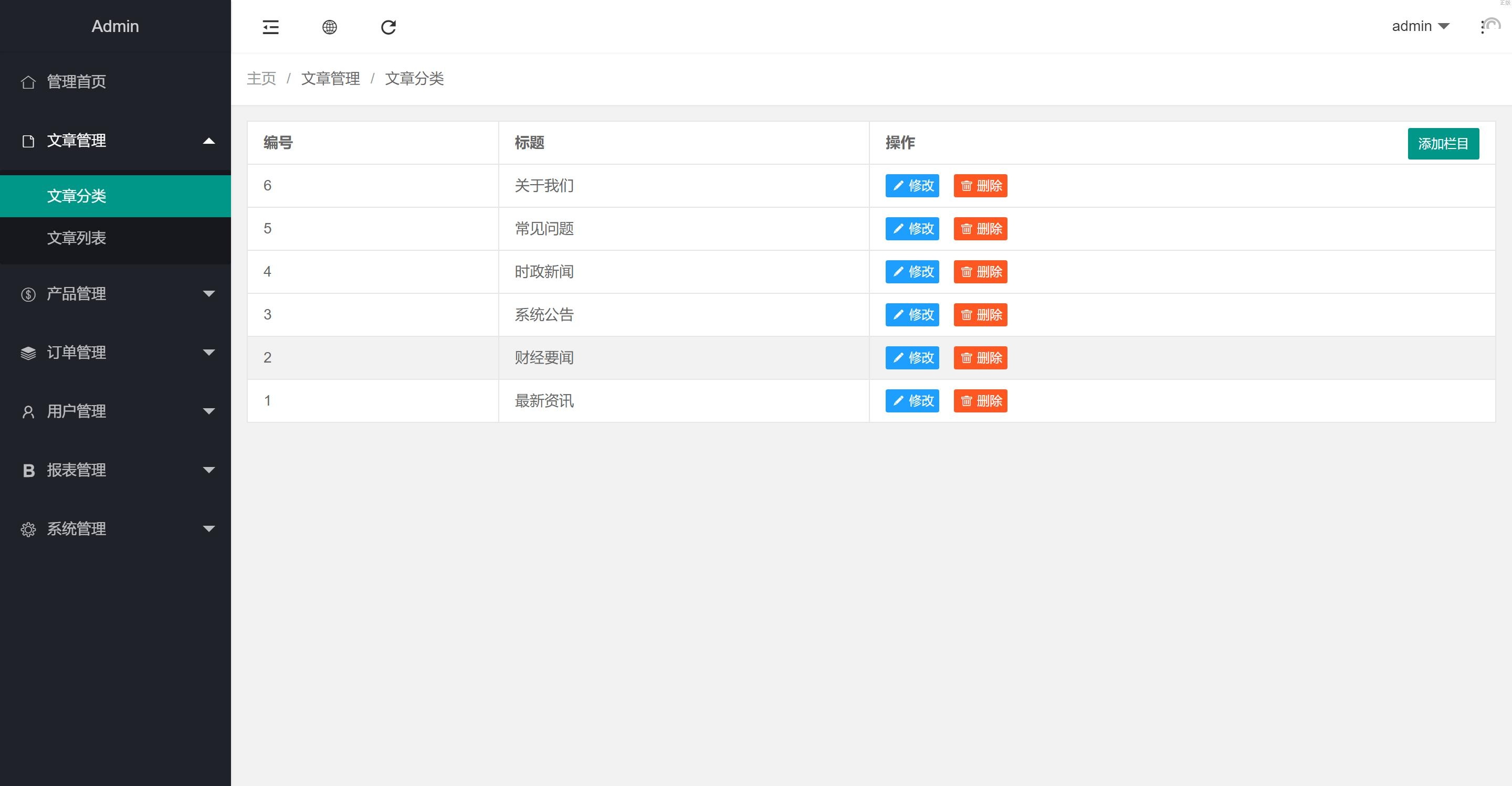The image size is (1512, 786).
Task: Expand the 报表管理 submenu arrow
Action: click(x=208, y=470)
